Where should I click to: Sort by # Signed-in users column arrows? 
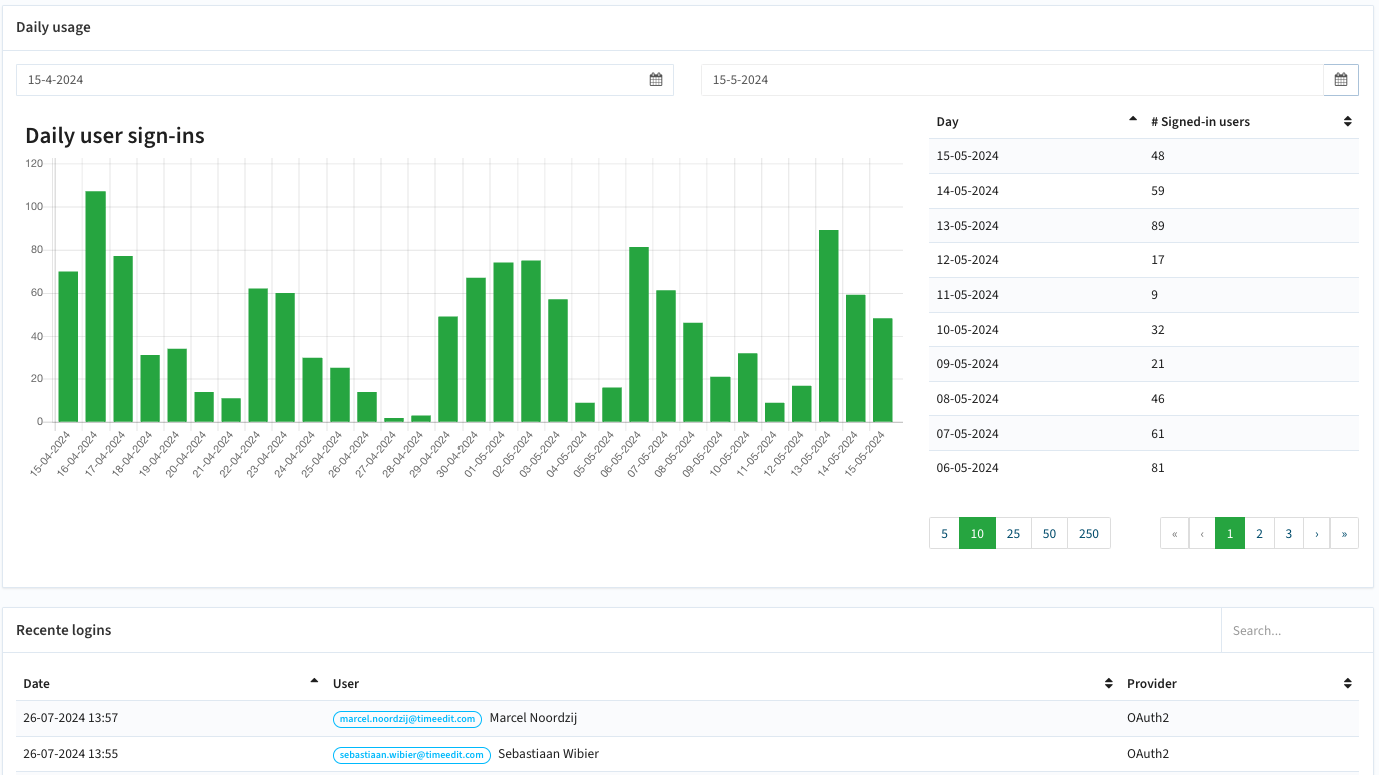pyautogui.click(x=1347, y=122)
